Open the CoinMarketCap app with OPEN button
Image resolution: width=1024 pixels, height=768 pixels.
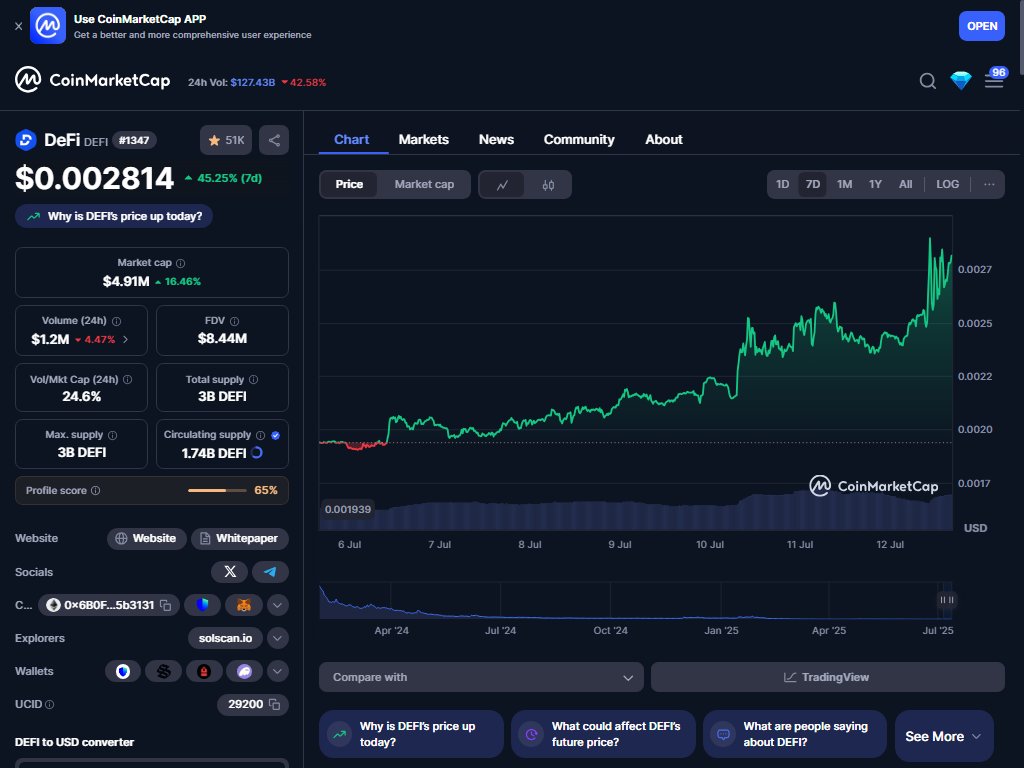[x=982, y=26]
